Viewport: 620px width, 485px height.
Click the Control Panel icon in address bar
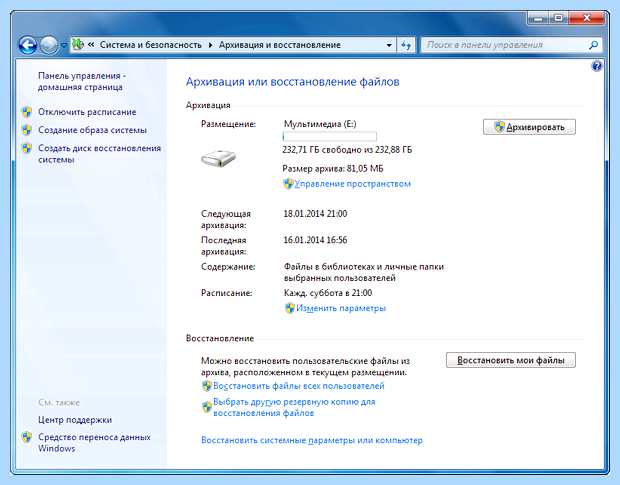(78, 44)
